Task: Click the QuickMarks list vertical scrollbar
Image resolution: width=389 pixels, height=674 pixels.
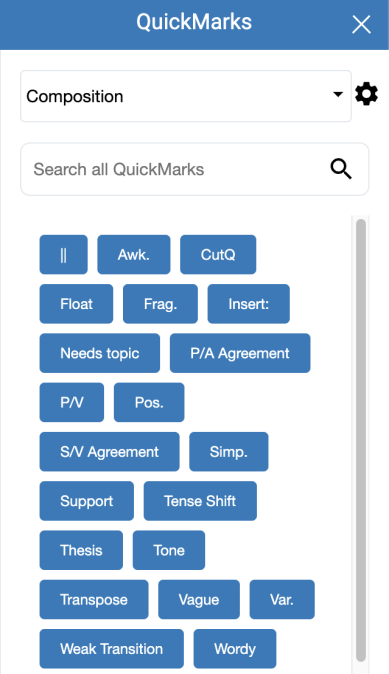Action: point(361,441)
